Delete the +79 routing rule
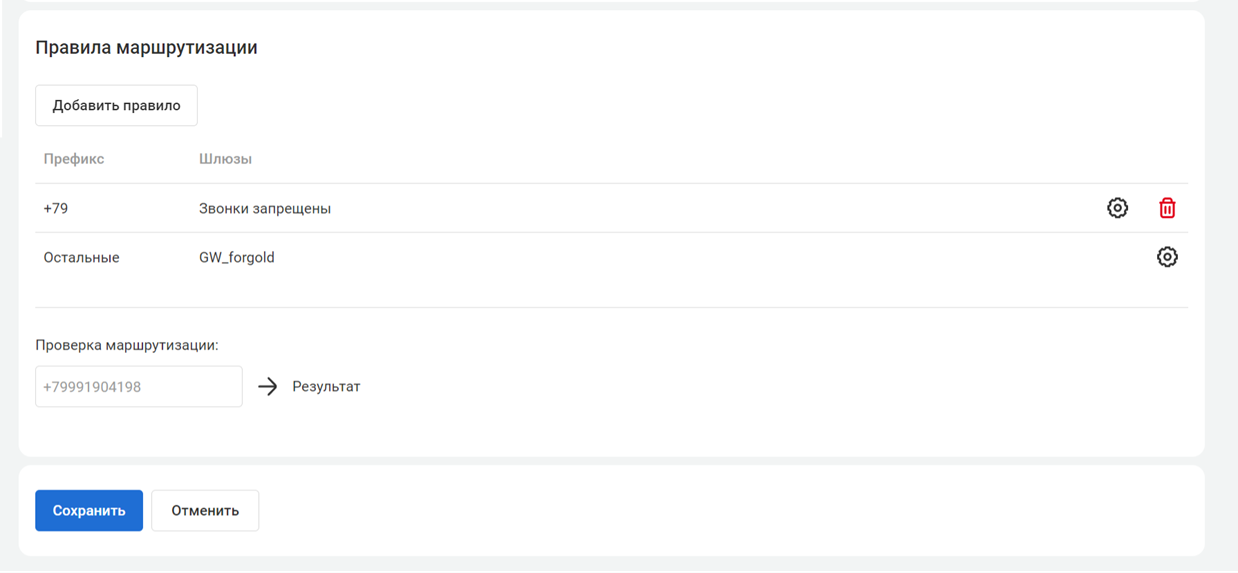The image size is (1238, 573). click(1167, 208)
